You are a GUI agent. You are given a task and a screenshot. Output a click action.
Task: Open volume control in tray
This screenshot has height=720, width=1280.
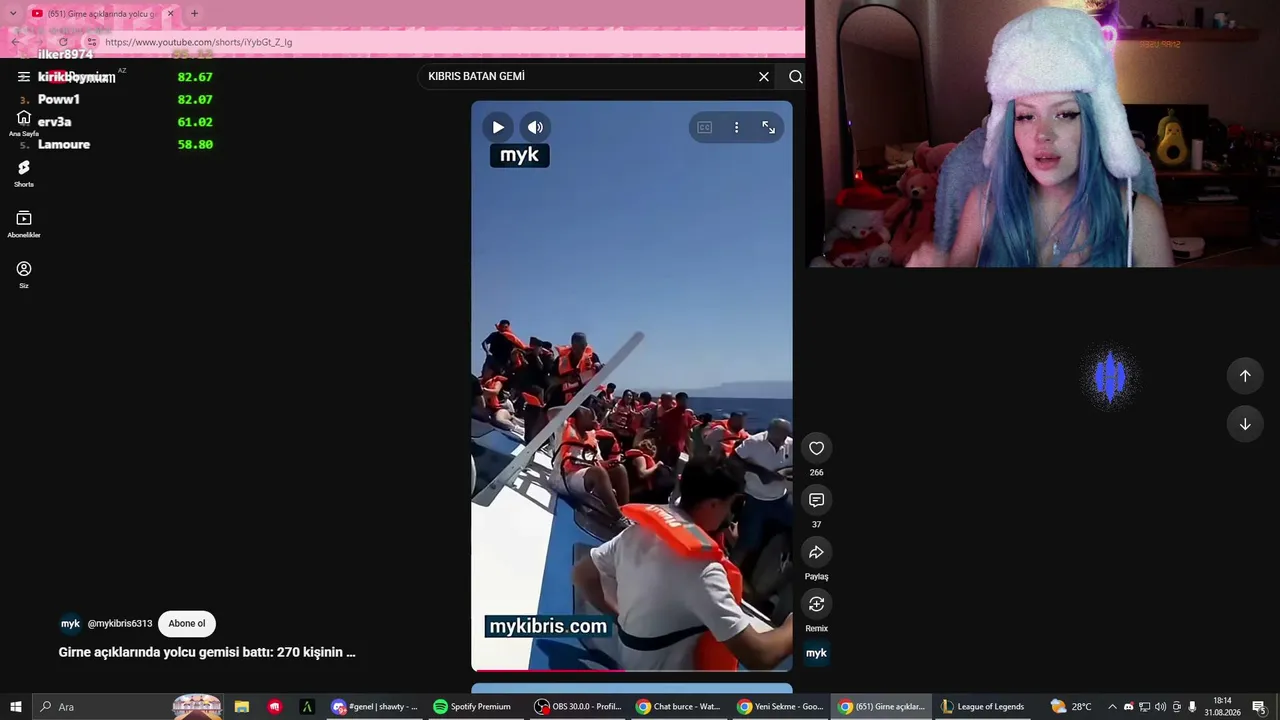[x=1160, y=707]
